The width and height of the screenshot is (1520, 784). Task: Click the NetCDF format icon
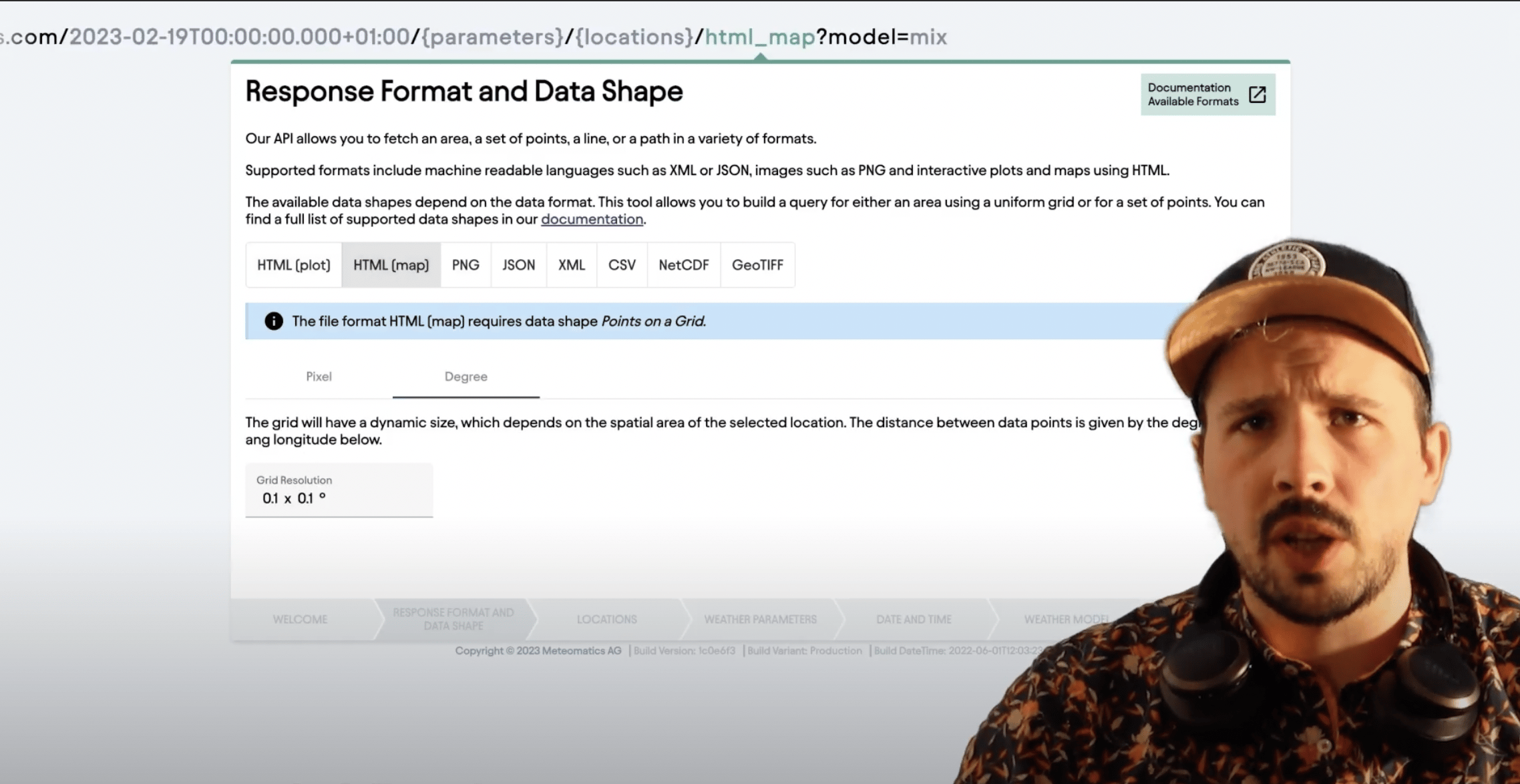click(x=683, y=264)
